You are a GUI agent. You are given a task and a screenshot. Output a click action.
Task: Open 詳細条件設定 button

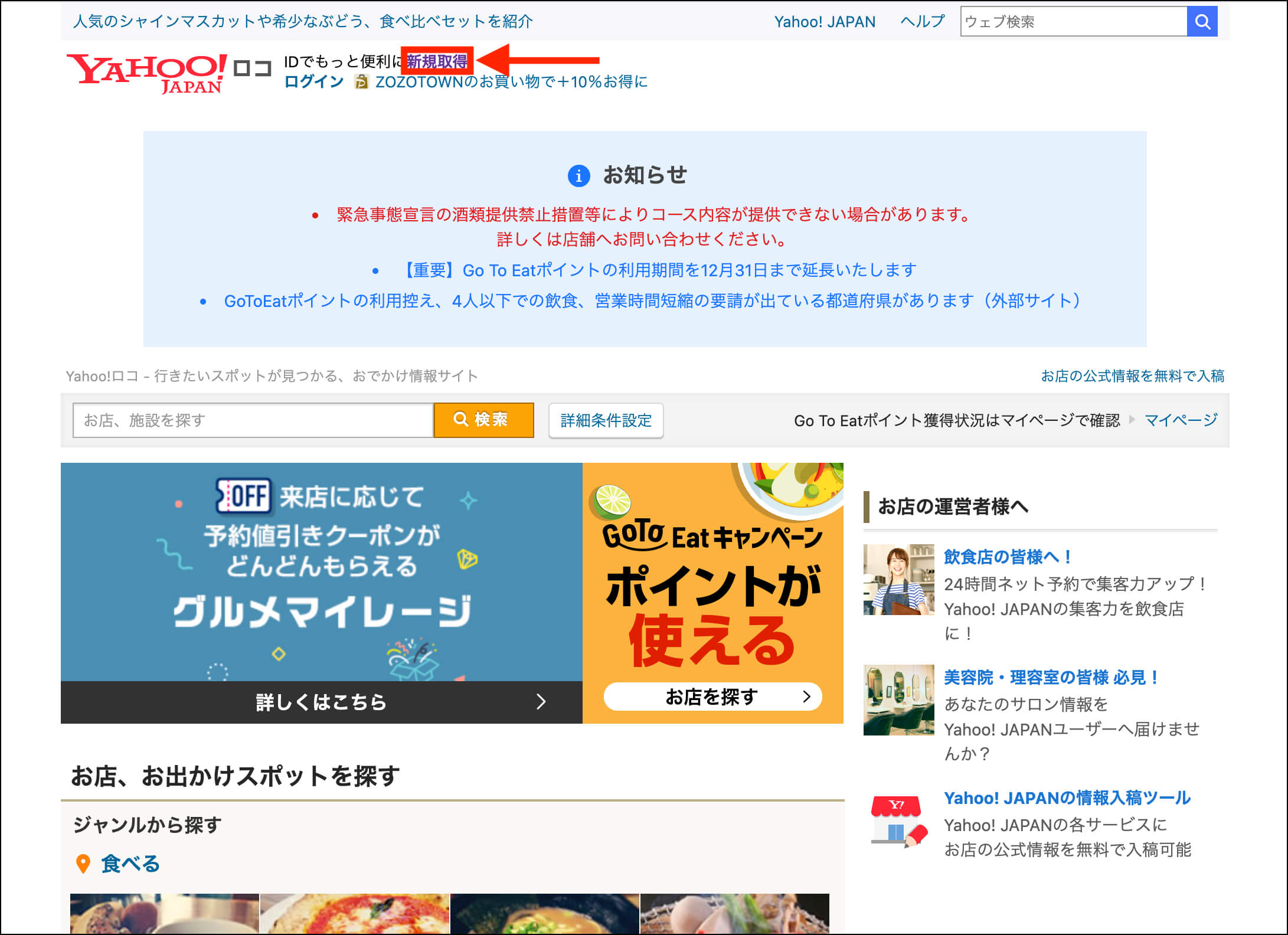tap(606, 420)
